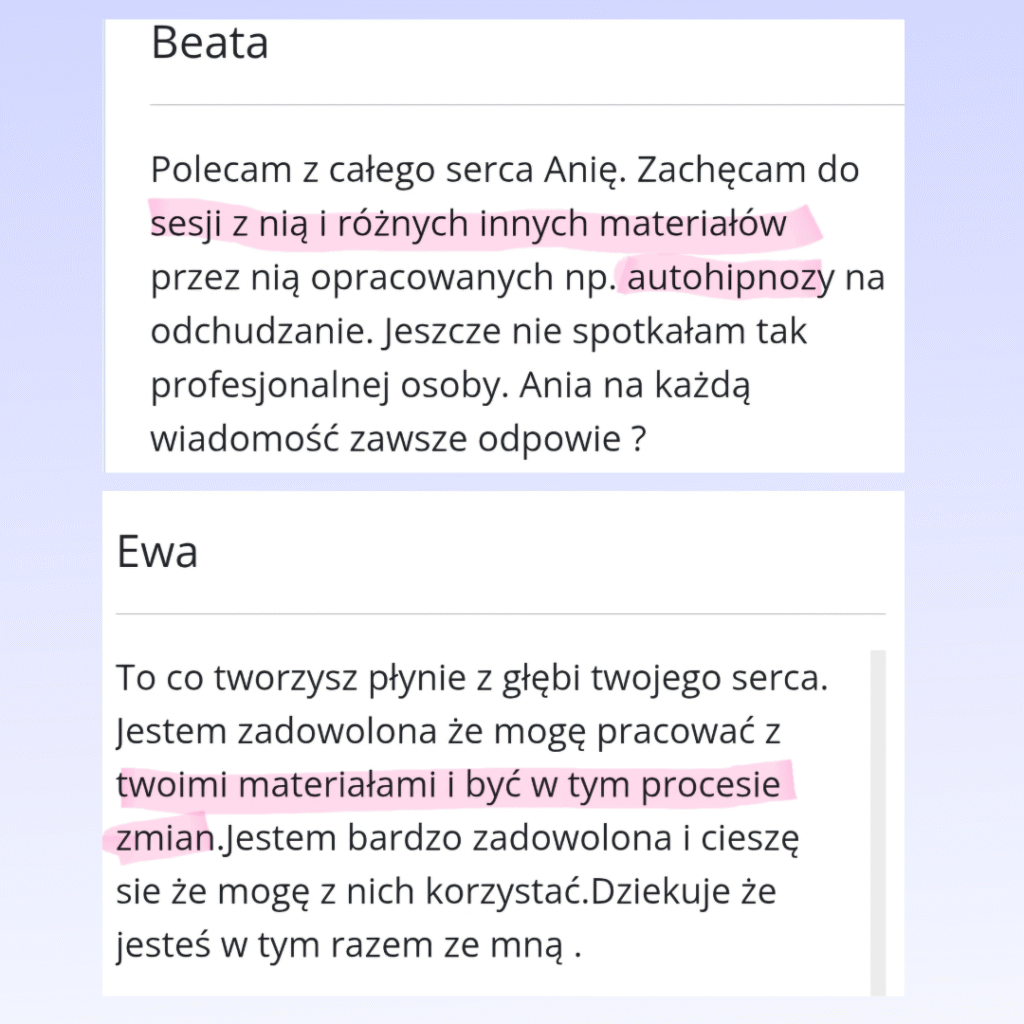The width and height of the screenshot is (1024, 1024).
Task: Click the reviewer name Ewa
Action: (157, 551)
